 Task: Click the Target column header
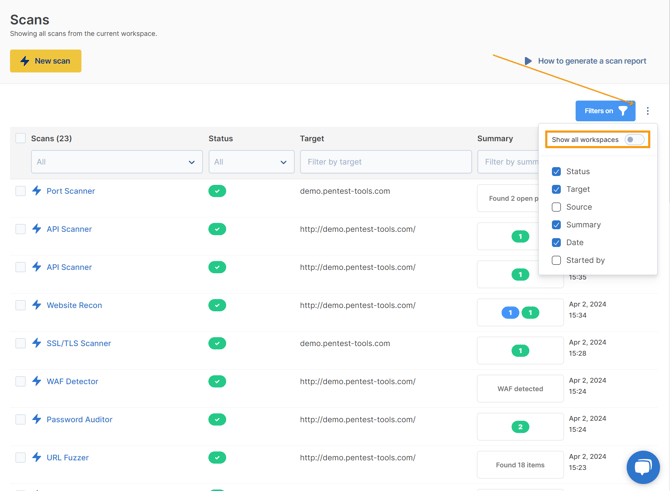pos(312,138)
